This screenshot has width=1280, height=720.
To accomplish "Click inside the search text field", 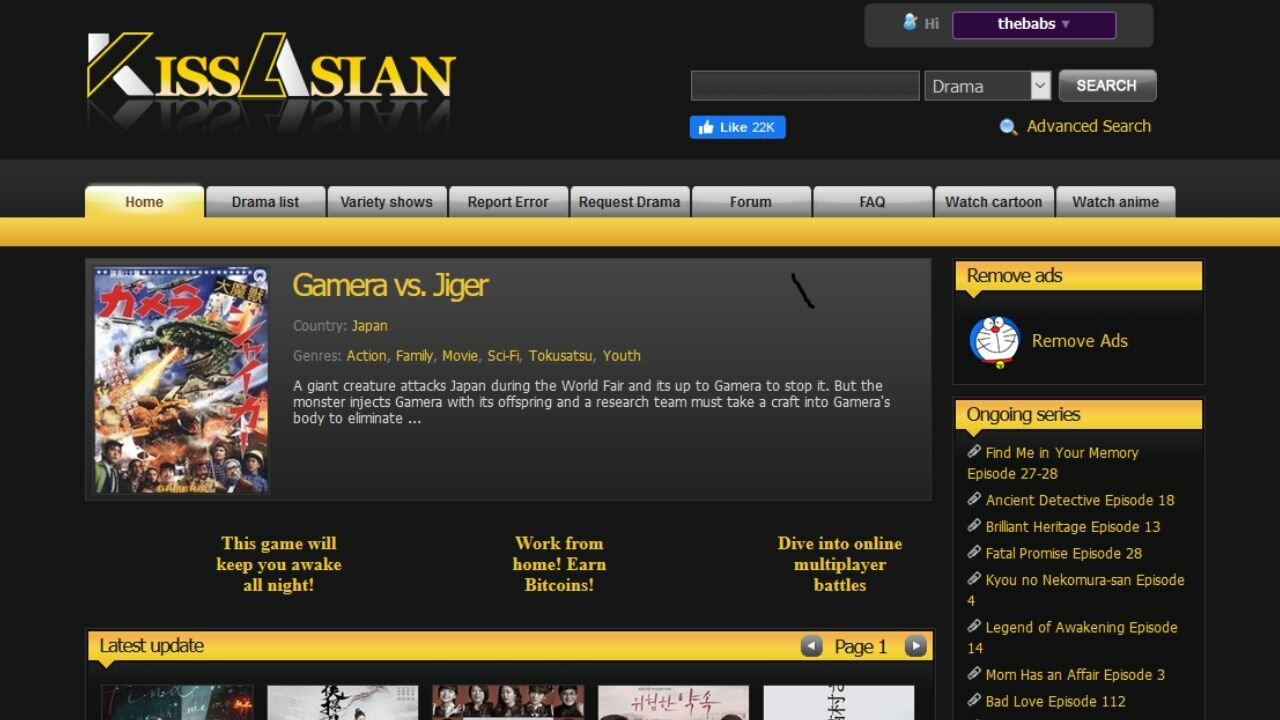I will (804, 85).
